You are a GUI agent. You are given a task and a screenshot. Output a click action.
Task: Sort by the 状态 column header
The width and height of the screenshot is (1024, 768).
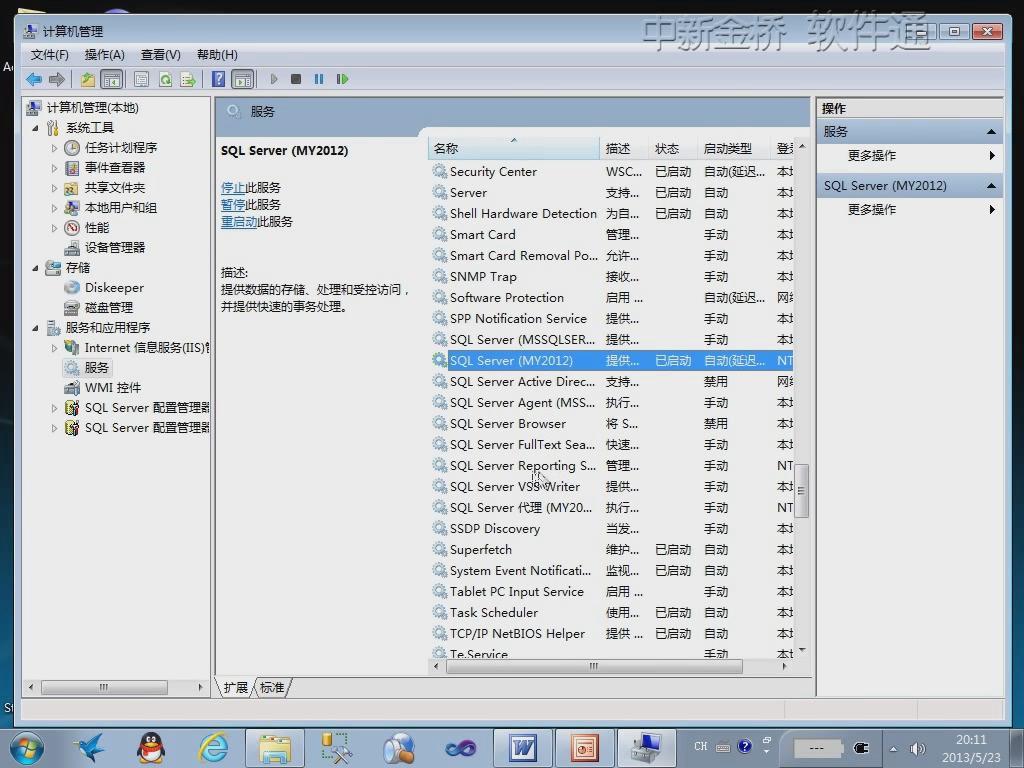673,148
